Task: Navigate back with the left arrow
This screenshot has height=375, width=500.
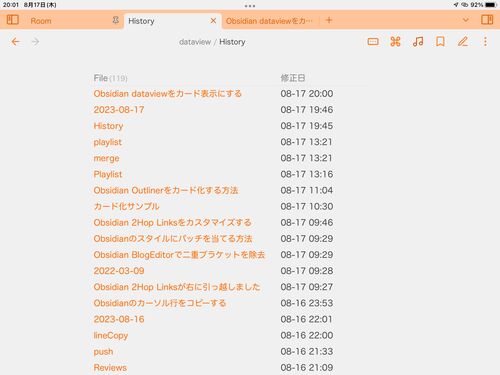Action: [15, 42]
